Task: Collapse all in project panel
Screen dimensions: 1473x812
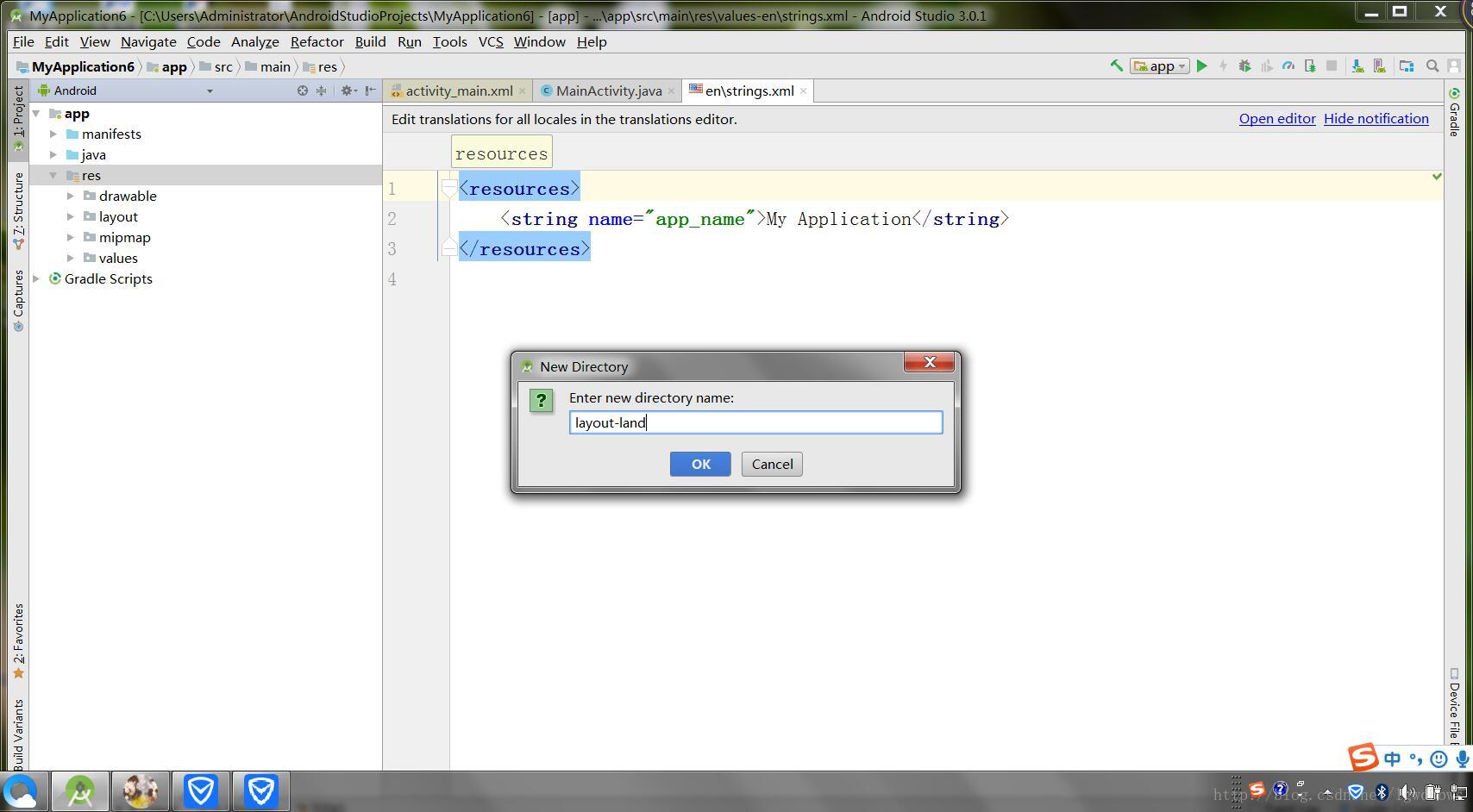Action: [321, 91]
